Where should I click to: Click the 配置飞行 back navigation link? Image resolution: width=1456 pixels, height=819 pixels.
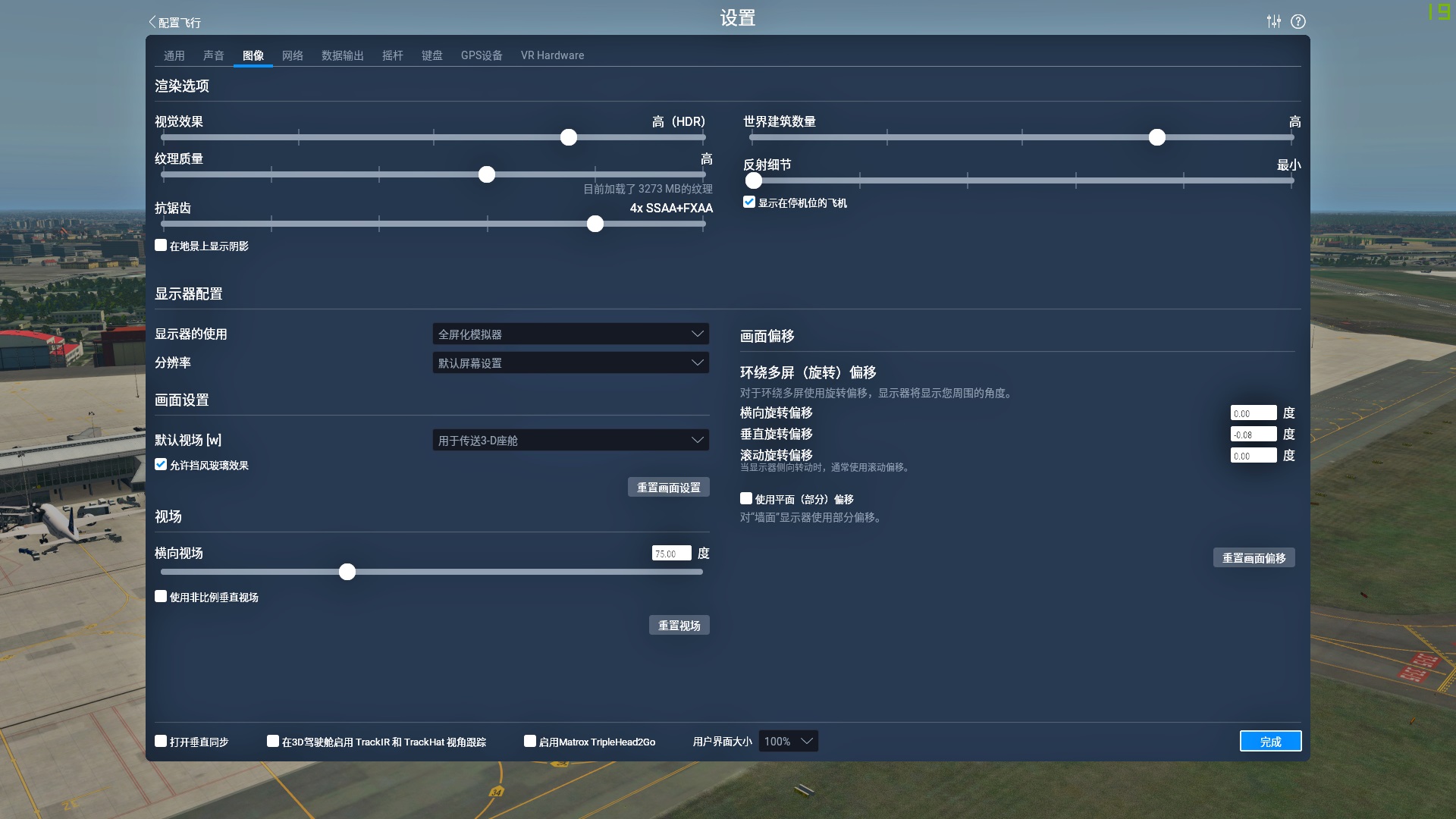click(175, 21)
